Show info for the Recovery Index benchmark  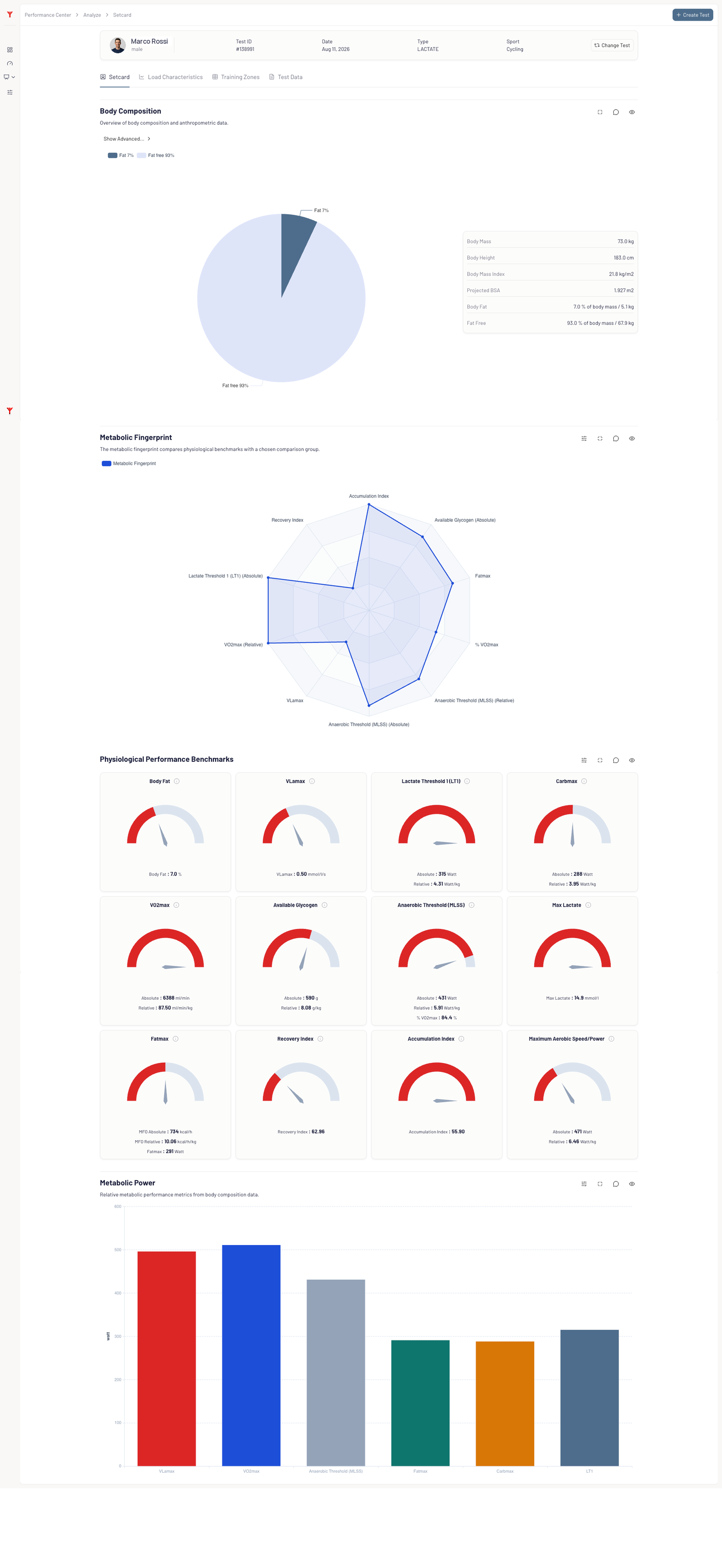click(320, 1039)
